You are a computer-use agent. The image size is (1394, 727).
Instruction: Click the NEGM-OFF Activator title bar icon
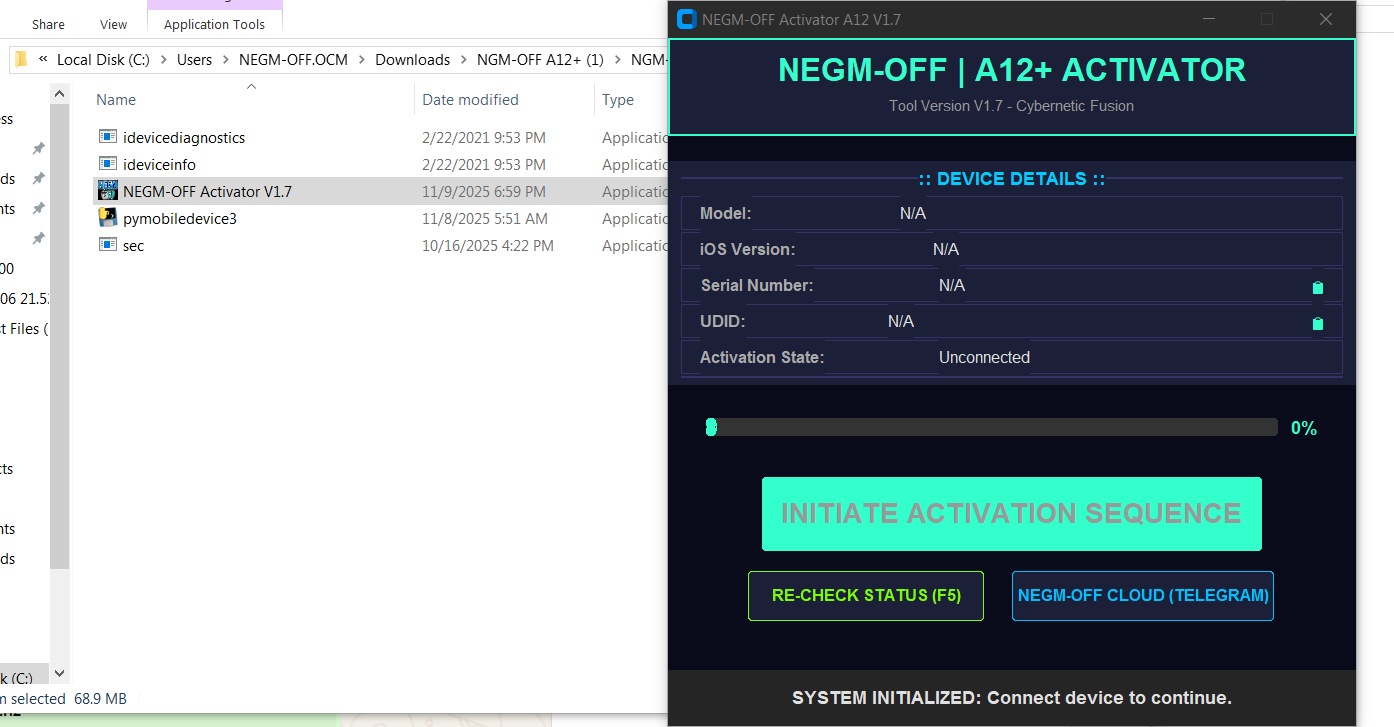686,19
